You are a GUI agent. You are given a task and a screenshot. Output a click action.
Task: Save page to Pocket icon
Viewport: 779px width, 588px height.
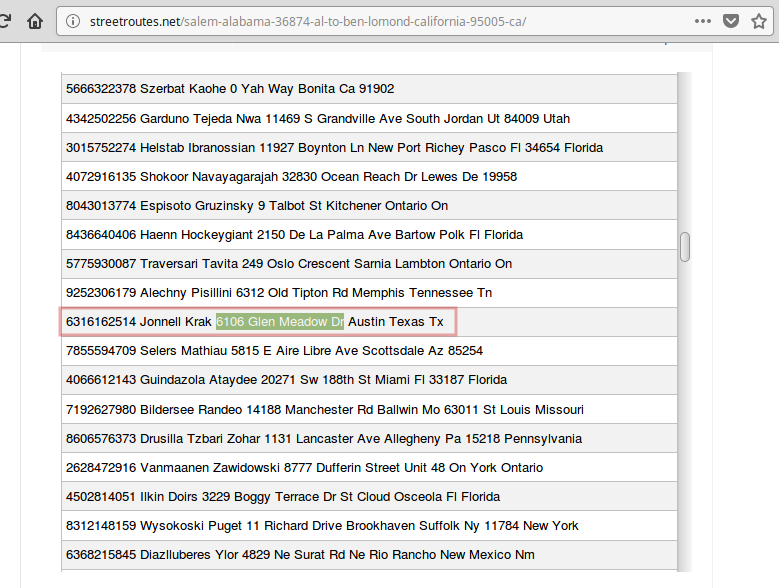pyautogui.click(x=731, y=21)
